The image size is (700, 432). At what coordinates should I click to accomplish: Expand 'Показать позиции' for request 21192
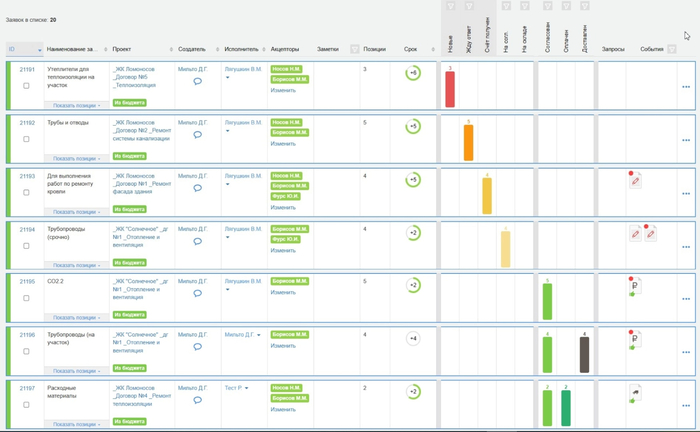click(x=76, y=158)
